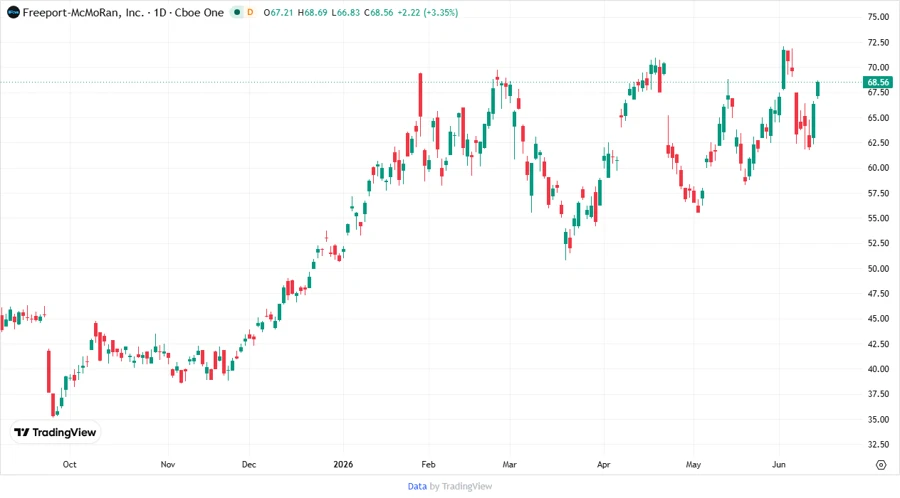The image size is (900, 498).
Task: Click the 57.50 price axis label
Action: coord(878,193)
